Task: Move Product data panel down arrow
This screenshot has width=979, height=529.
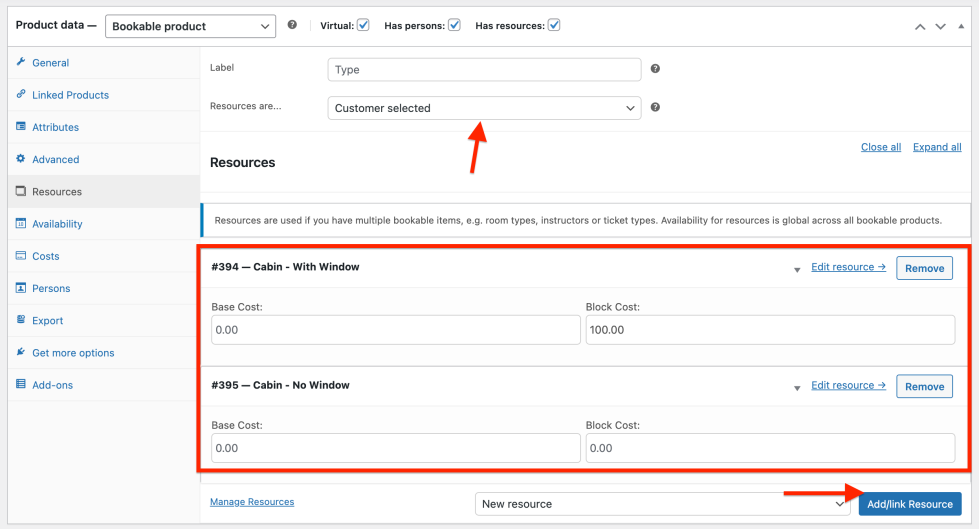Action: [940, 26]
